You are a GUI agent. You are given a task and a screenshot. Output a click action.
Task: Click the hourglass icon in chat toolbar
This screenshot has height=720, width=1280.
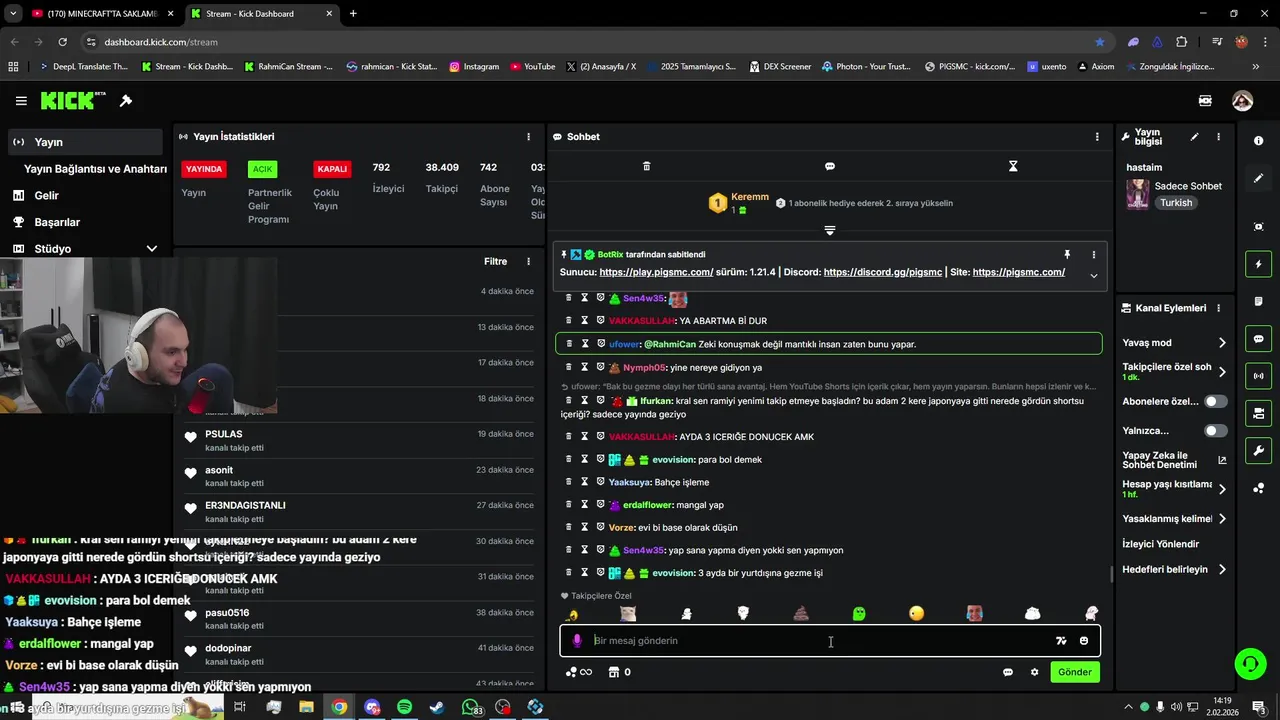pos(1013,166)
